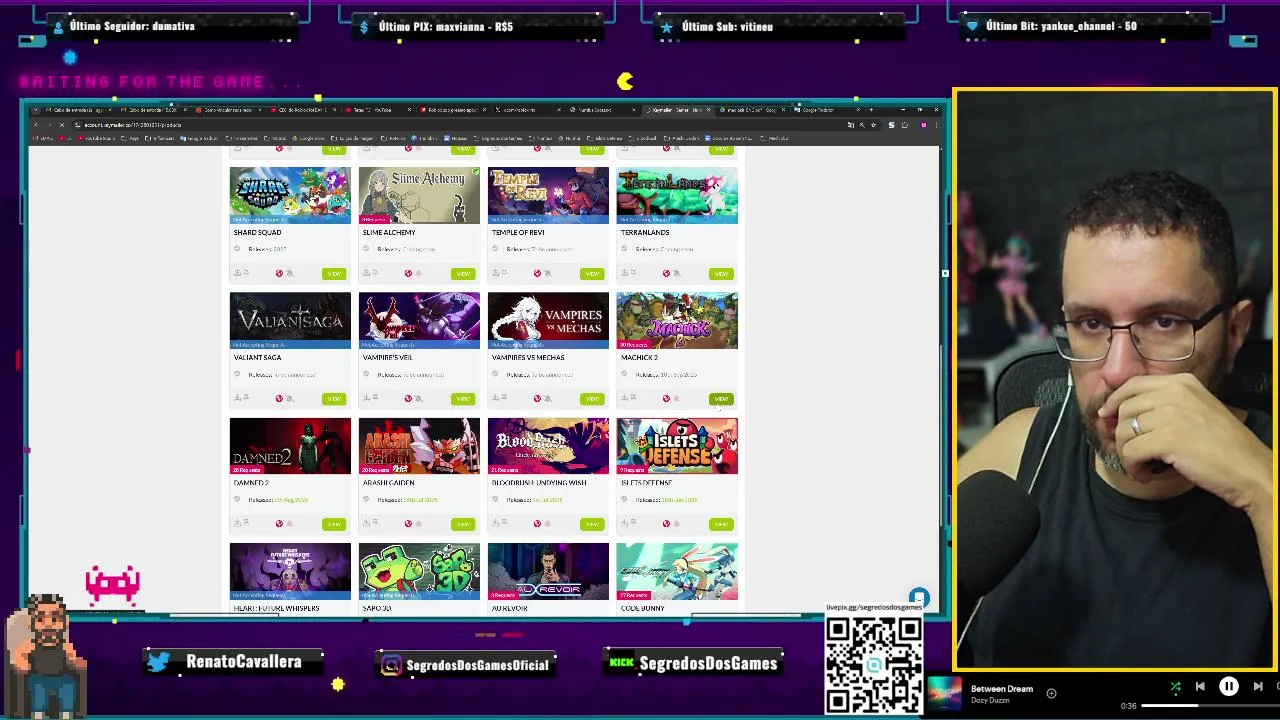The image size is (1280, 720).
Task: Click the blue chat bubble widget on page
Action: [919, 598]
